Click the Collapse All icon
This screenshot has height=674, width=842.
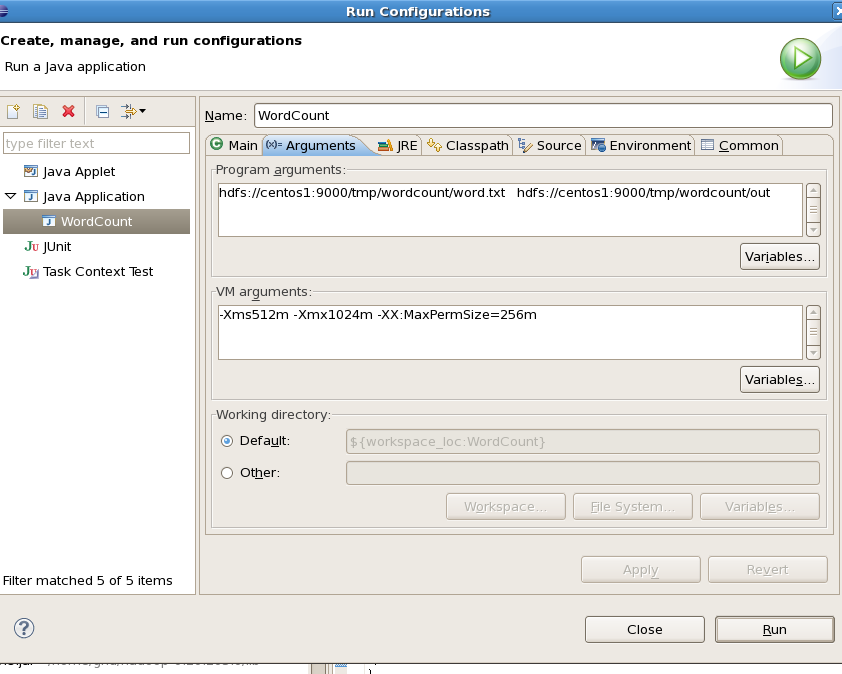point(103,111)
